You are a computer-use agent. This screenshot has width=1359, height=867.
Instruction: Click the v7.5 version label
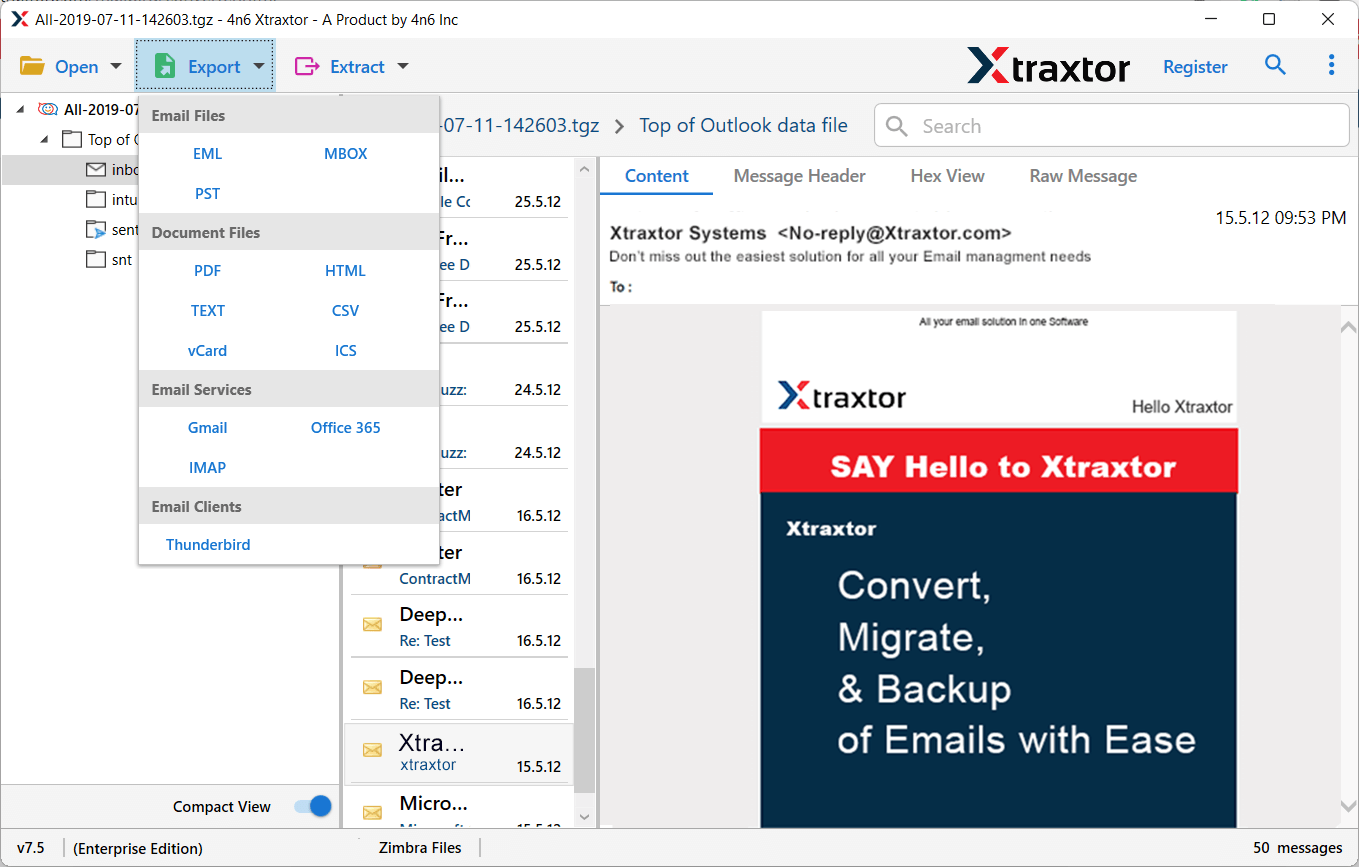tap(31, 848)
